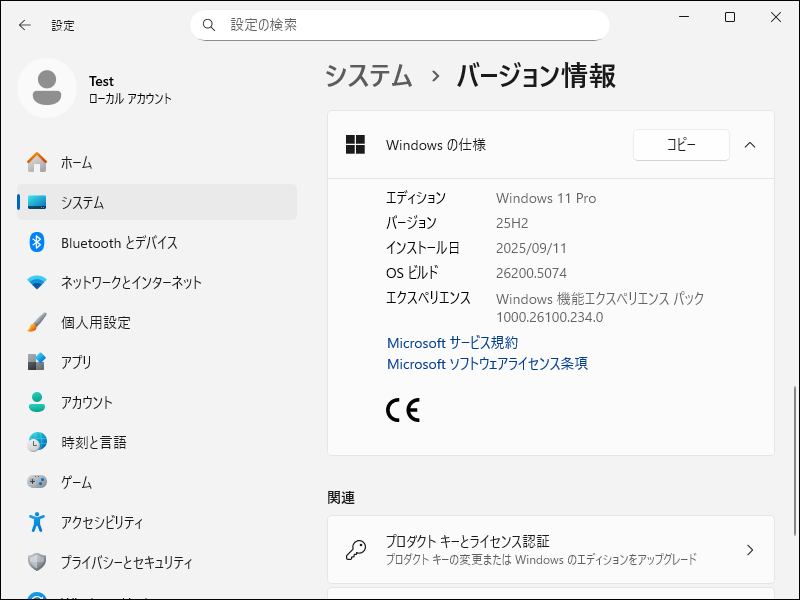This screenshot has width=800, height=600.
Task: Click the アカウント person icon
Action: coord(37,402)
